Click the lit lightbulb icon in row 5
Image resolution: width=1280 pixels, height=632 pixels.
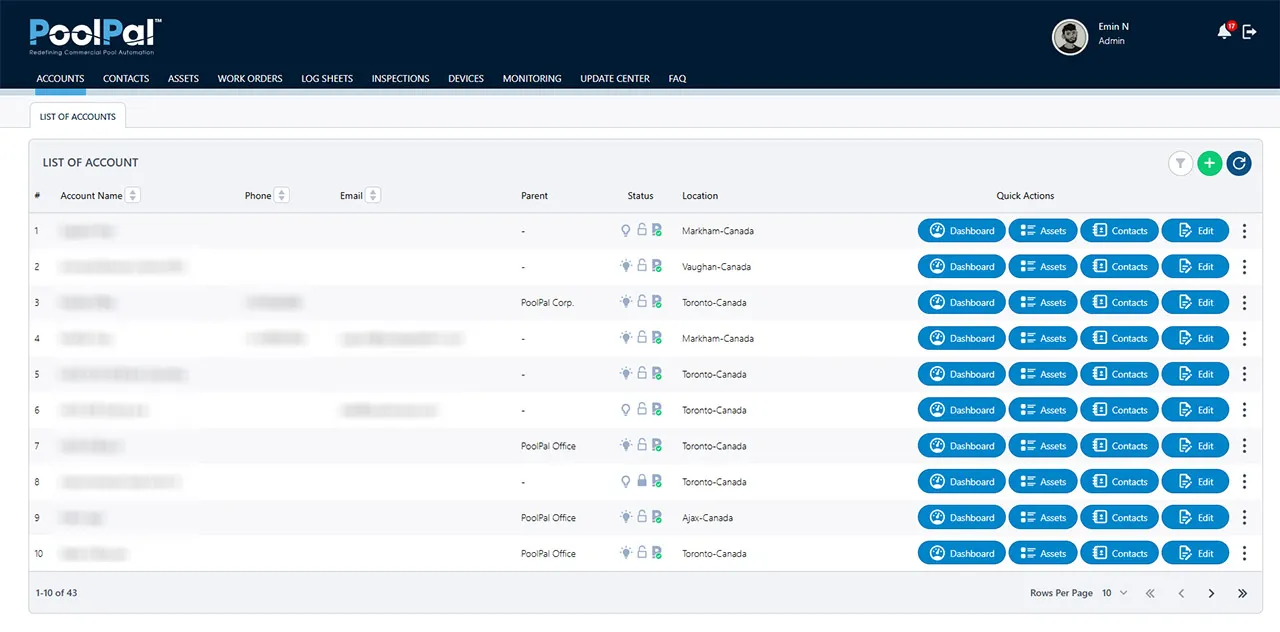(626, 374)
